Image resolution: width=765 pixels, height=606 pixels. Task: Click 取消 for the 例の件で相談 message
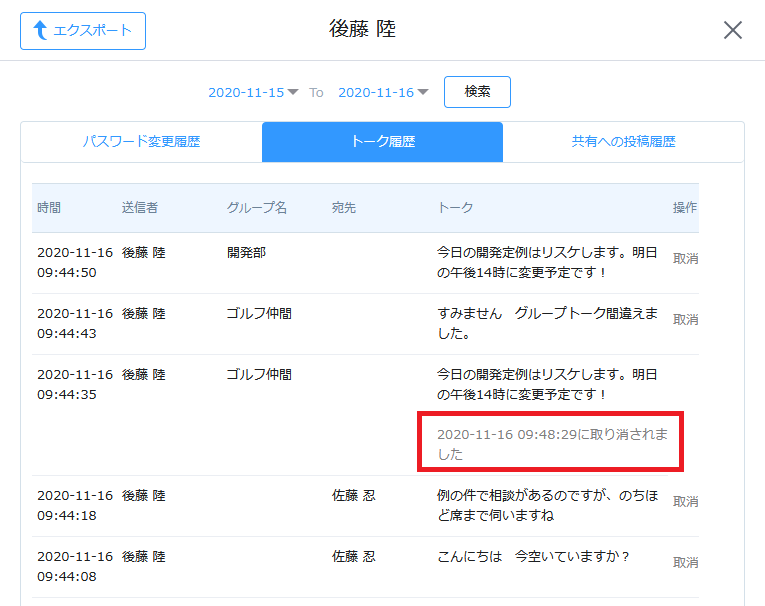click(x=685, y=502)
